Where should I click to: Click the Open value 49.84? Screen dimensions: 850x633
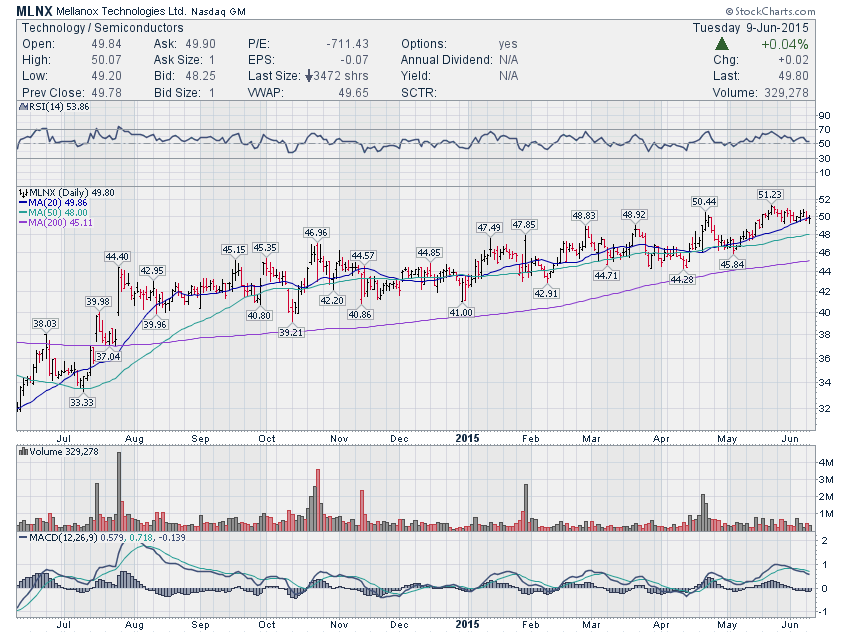(x=106, y=44)
